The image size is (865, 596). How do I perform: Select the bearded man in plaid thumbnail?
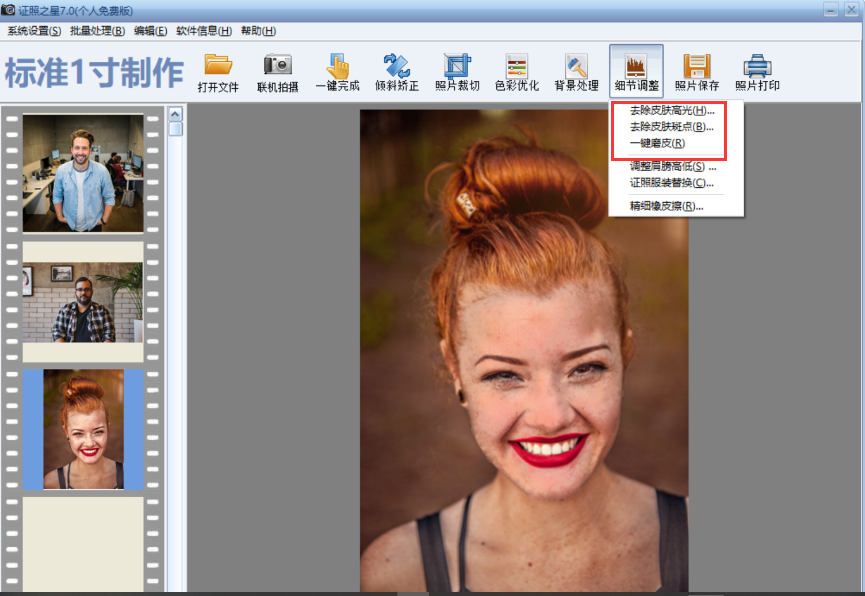pyautogui.click(x=83, y=303)
